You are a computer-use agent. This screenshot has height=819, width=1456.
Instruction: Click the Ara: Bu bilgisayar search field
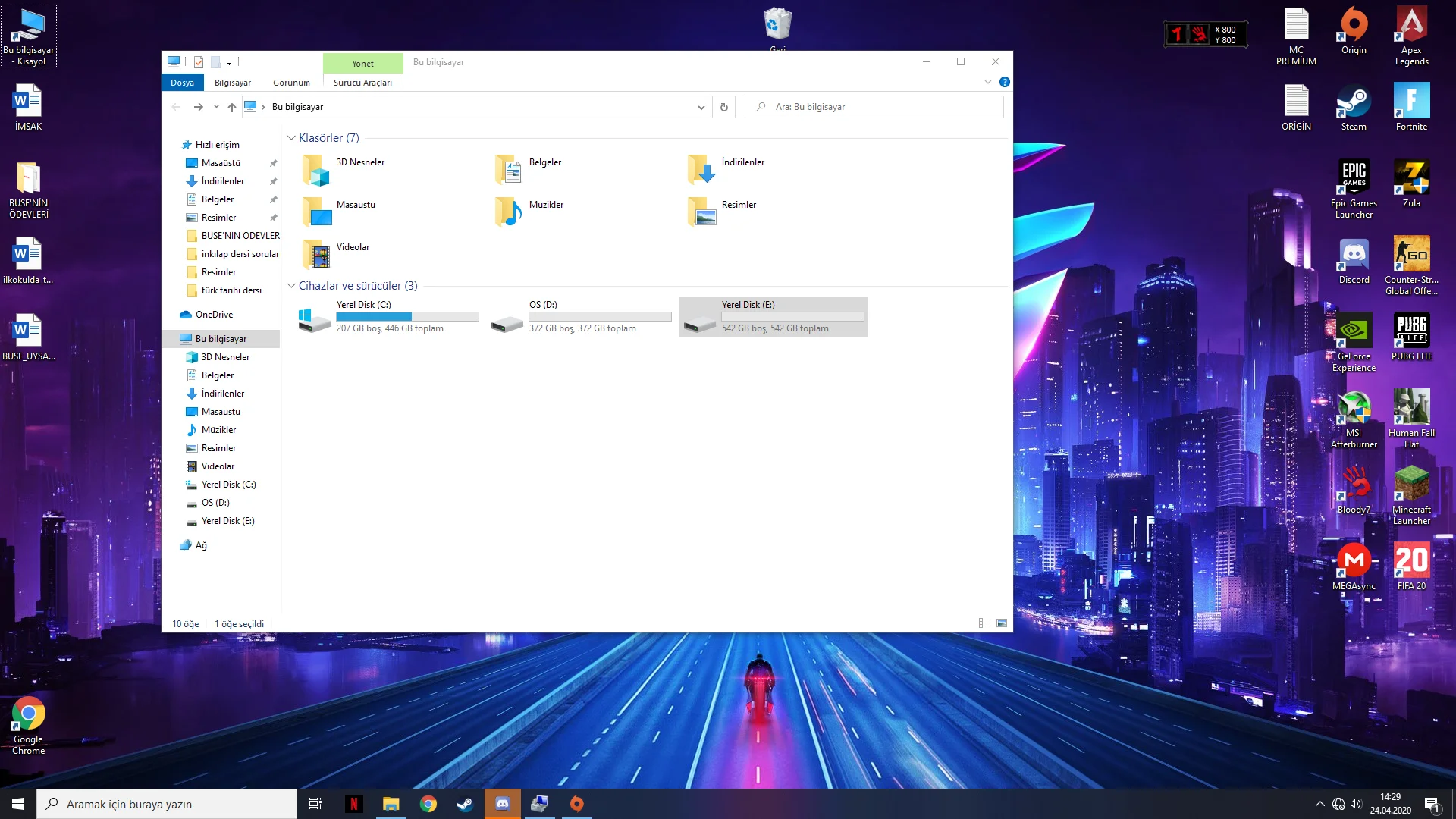880,107
